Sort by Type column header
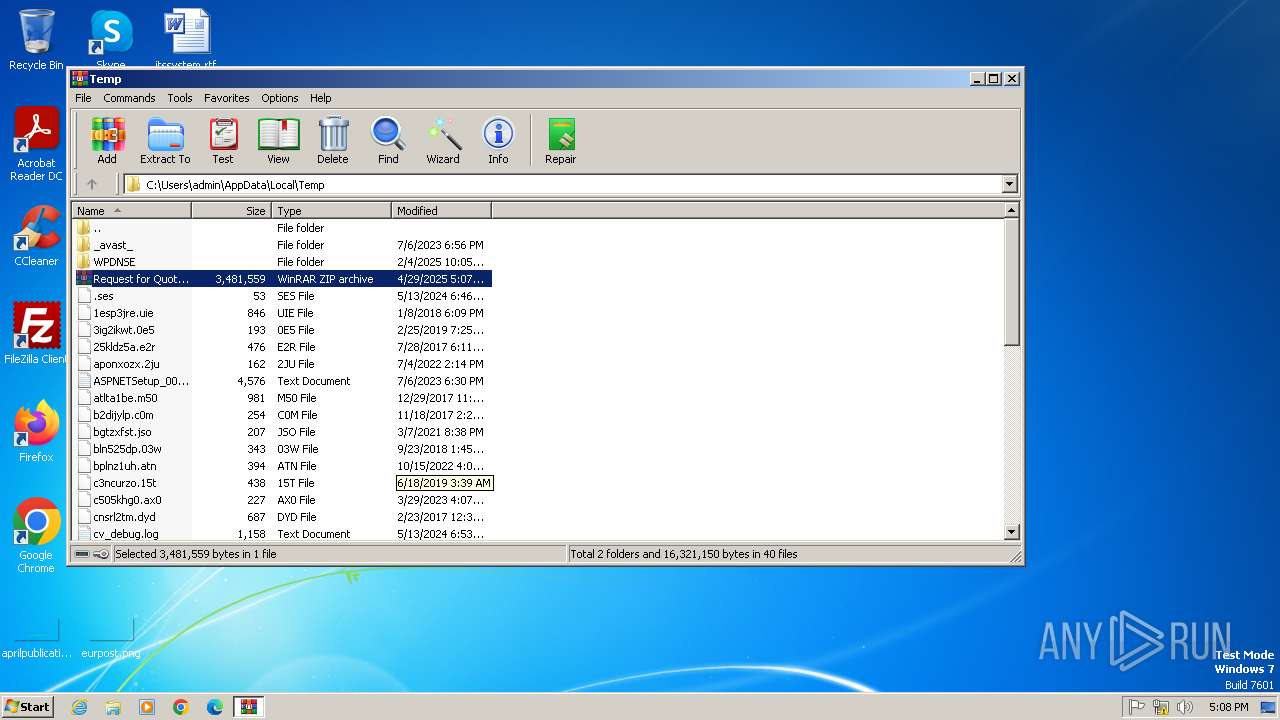This screenshot has height=720, width=1280. coord(331,210)
